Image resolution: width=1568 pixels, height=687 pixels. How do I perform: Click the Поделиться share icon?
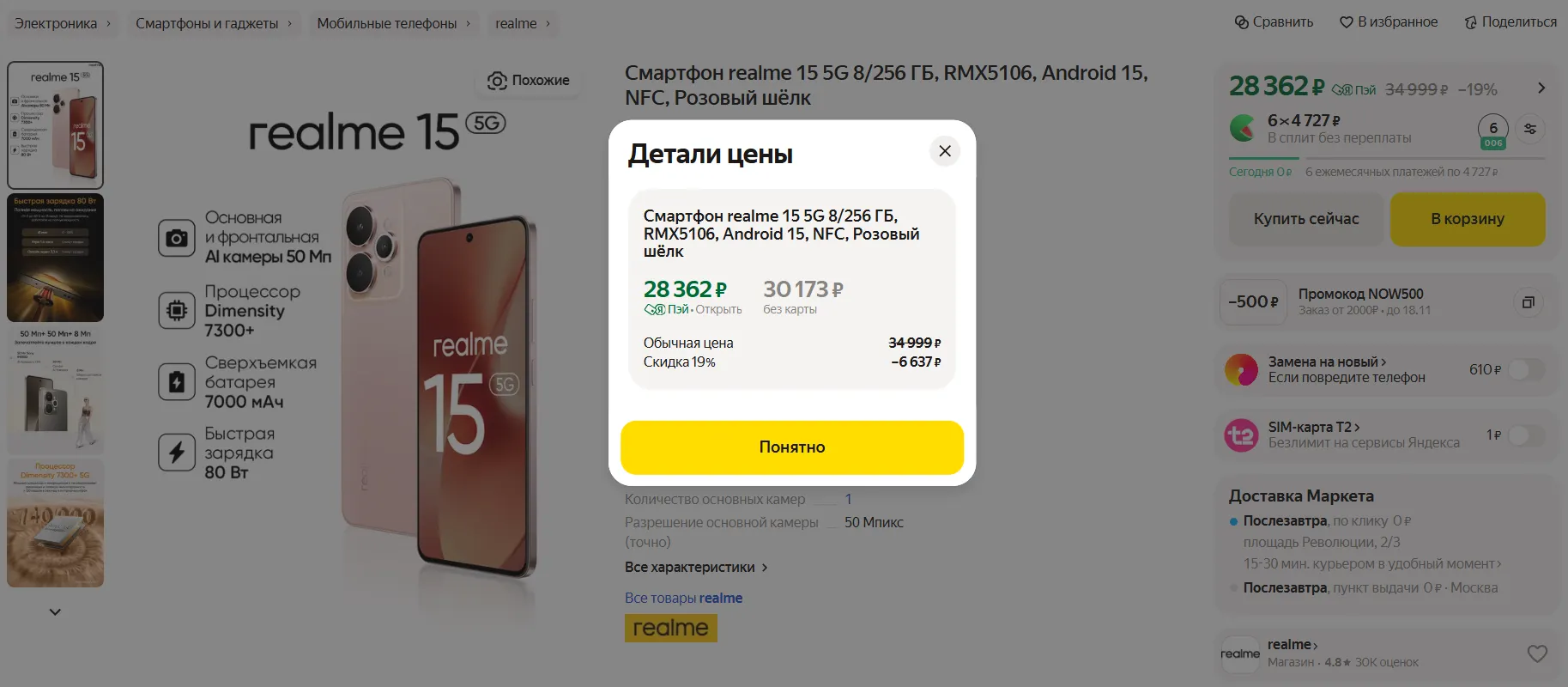pyautogui.click(x=1471, y=22)
